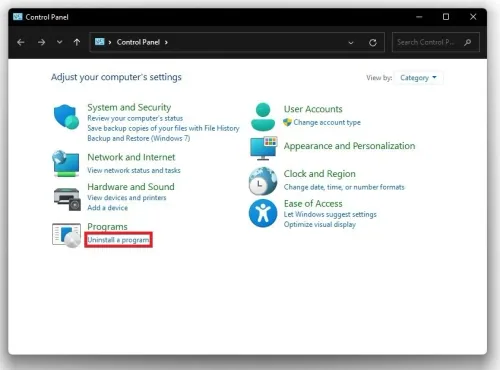Minimize the Control Panel window
500x370 pixels.
419,17
